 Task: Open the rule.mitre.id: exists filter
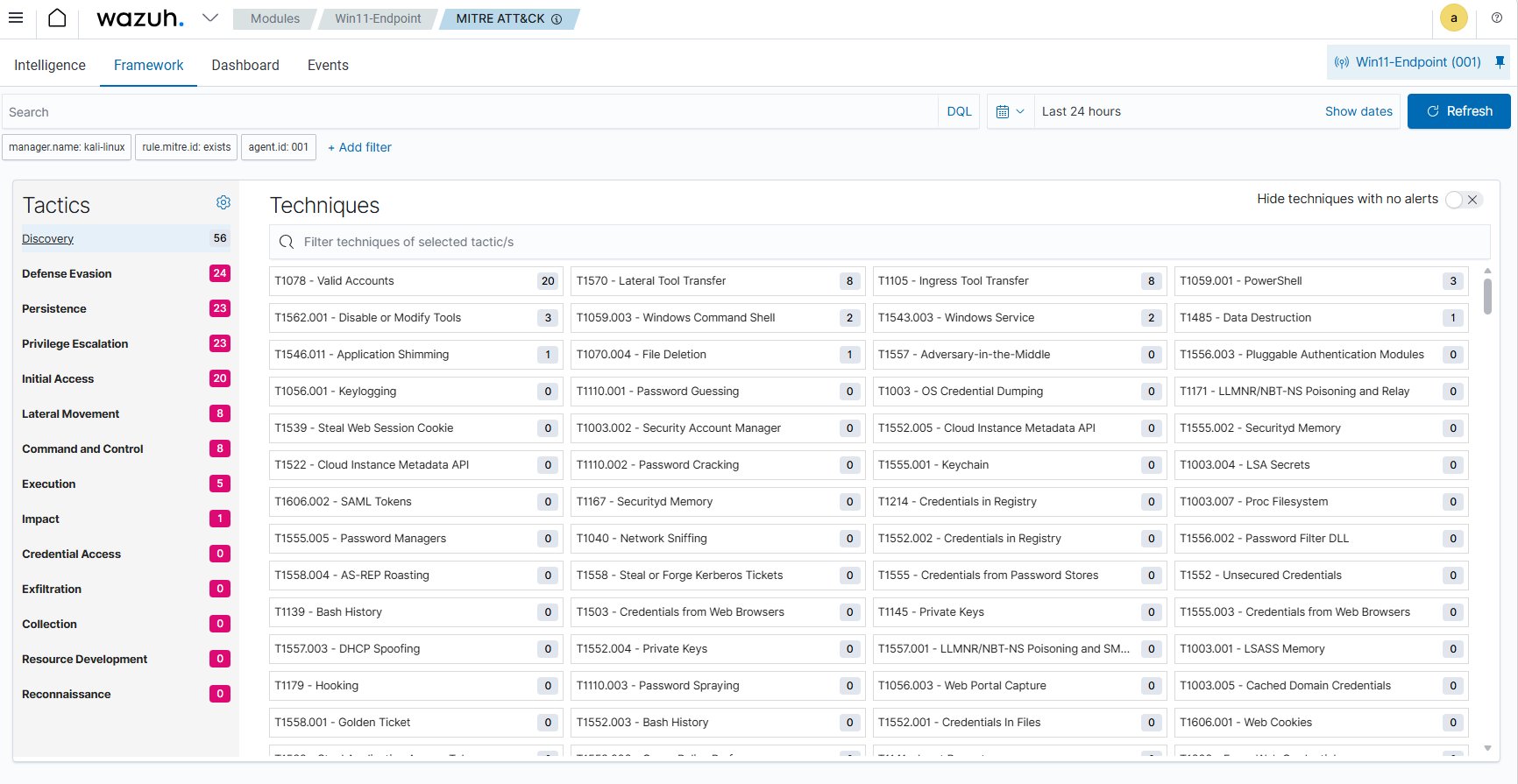(187, 147)
